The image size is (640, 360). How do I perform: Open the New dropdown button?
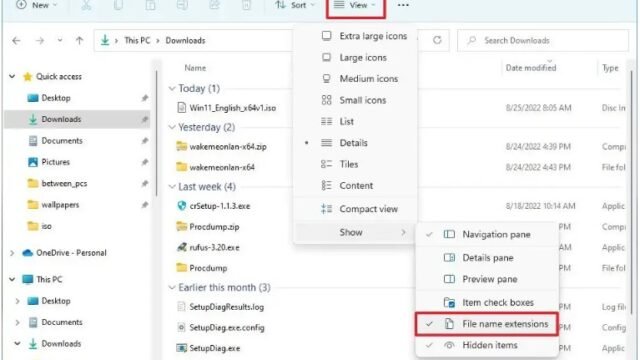pos(36,5)
